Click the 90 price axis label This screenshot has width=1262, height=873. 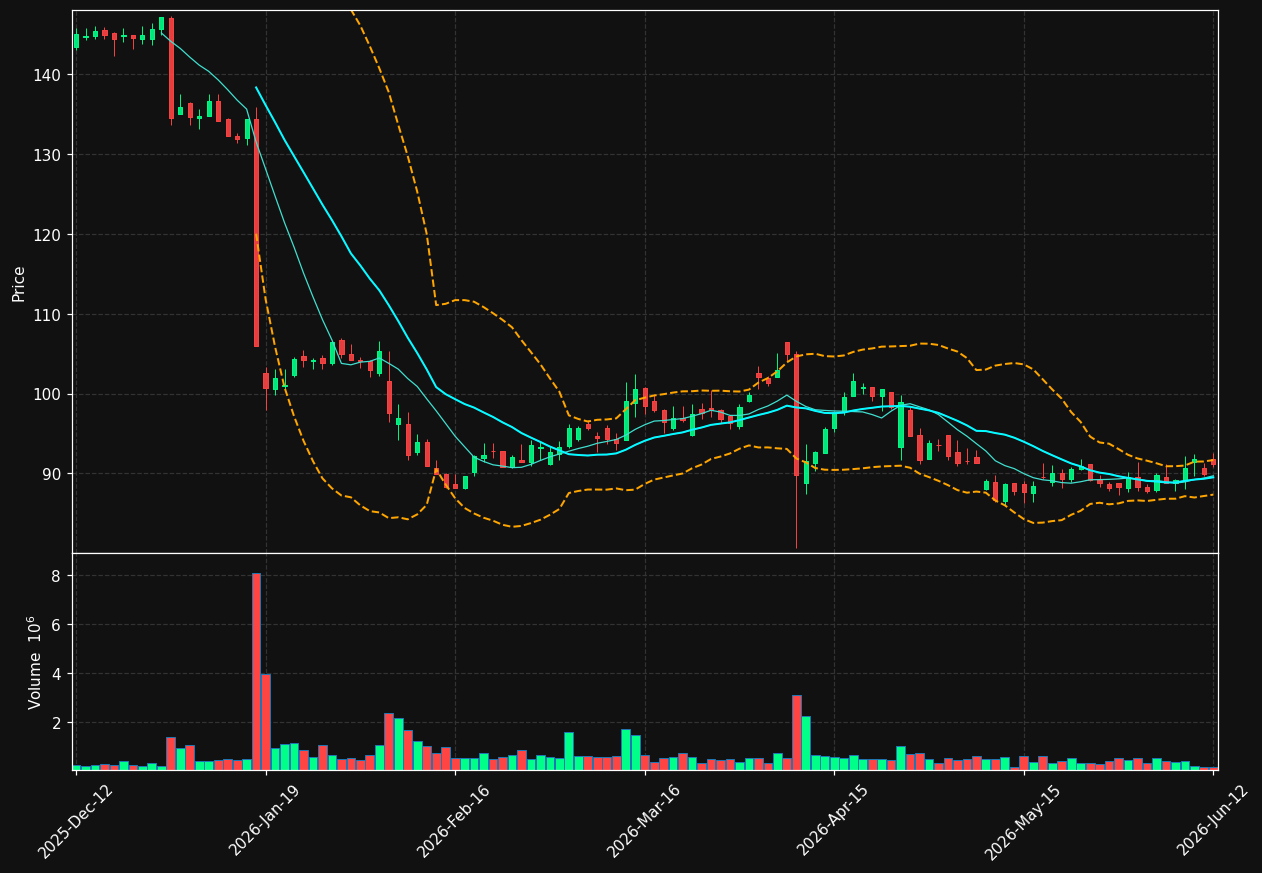54,474
